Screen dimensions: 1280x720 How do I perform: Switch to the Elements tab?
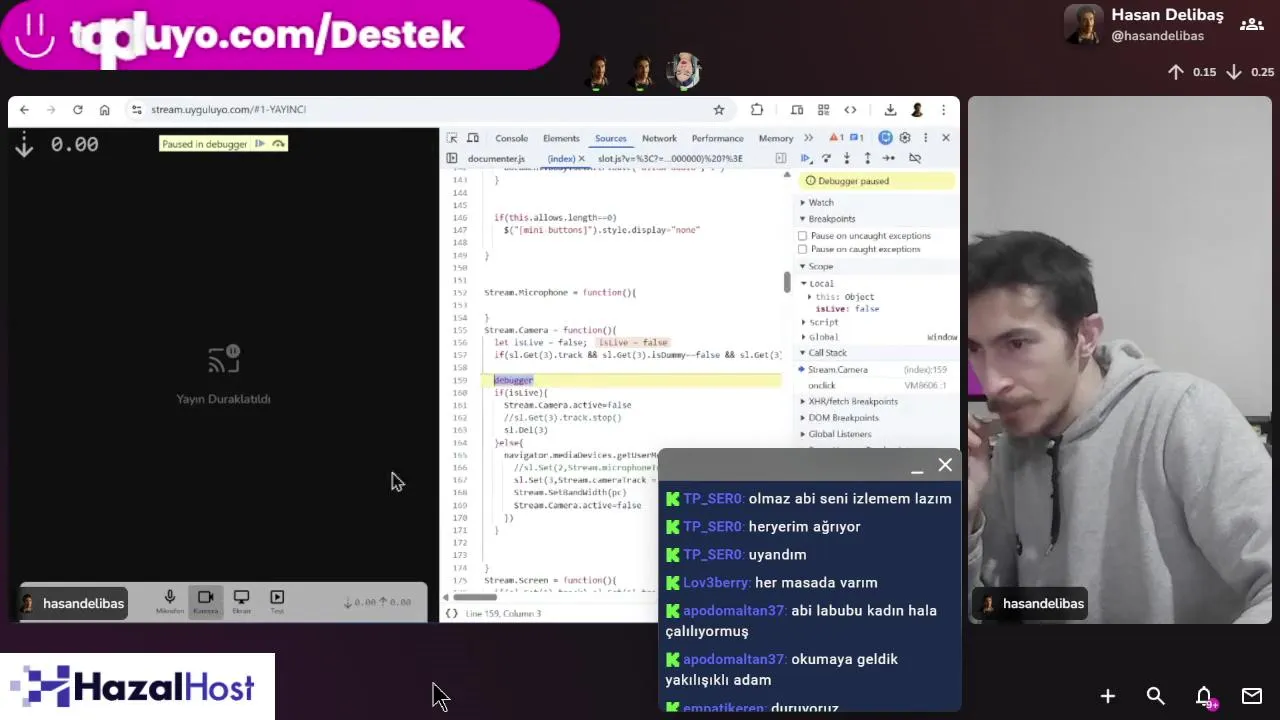coord(561,138)
